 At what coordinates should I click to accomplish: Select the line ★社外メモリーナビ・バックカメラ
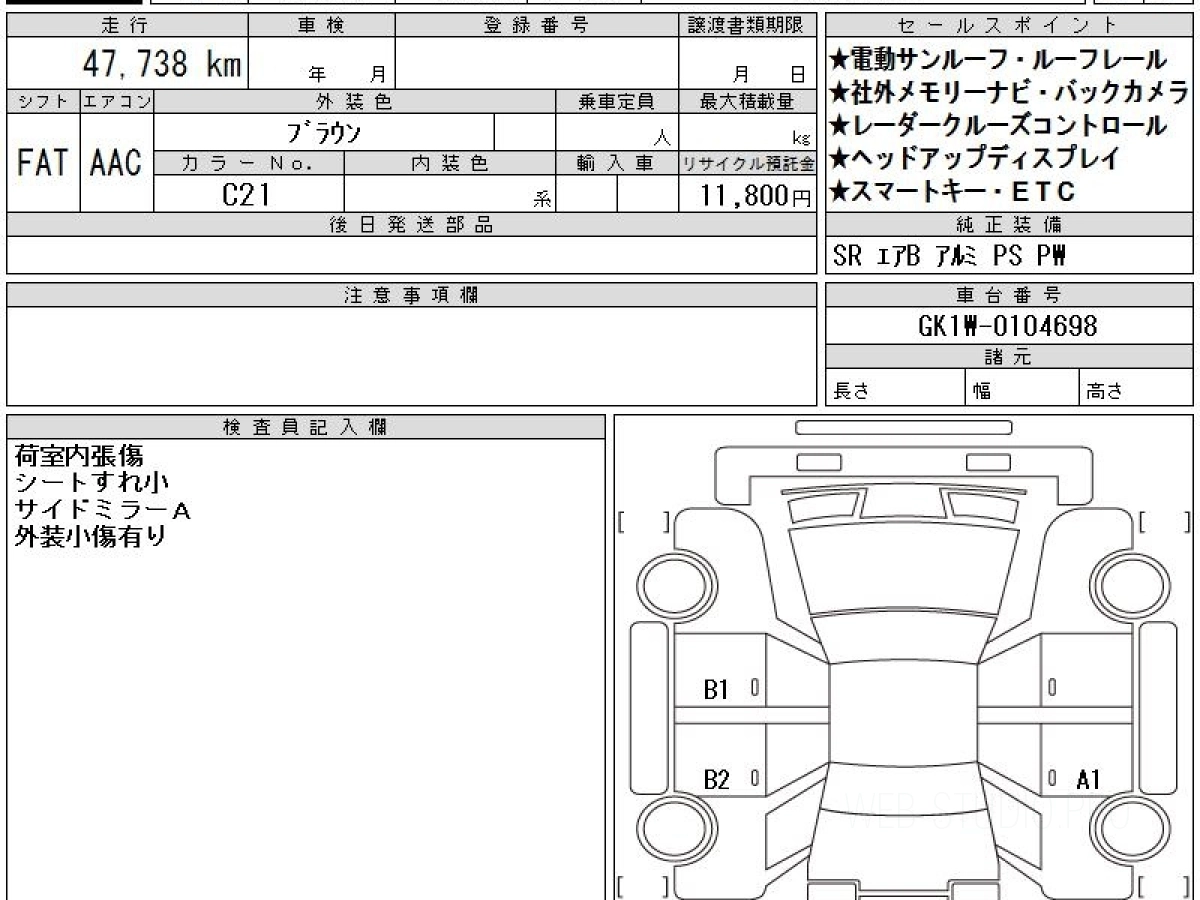[x=1010, y=93]
